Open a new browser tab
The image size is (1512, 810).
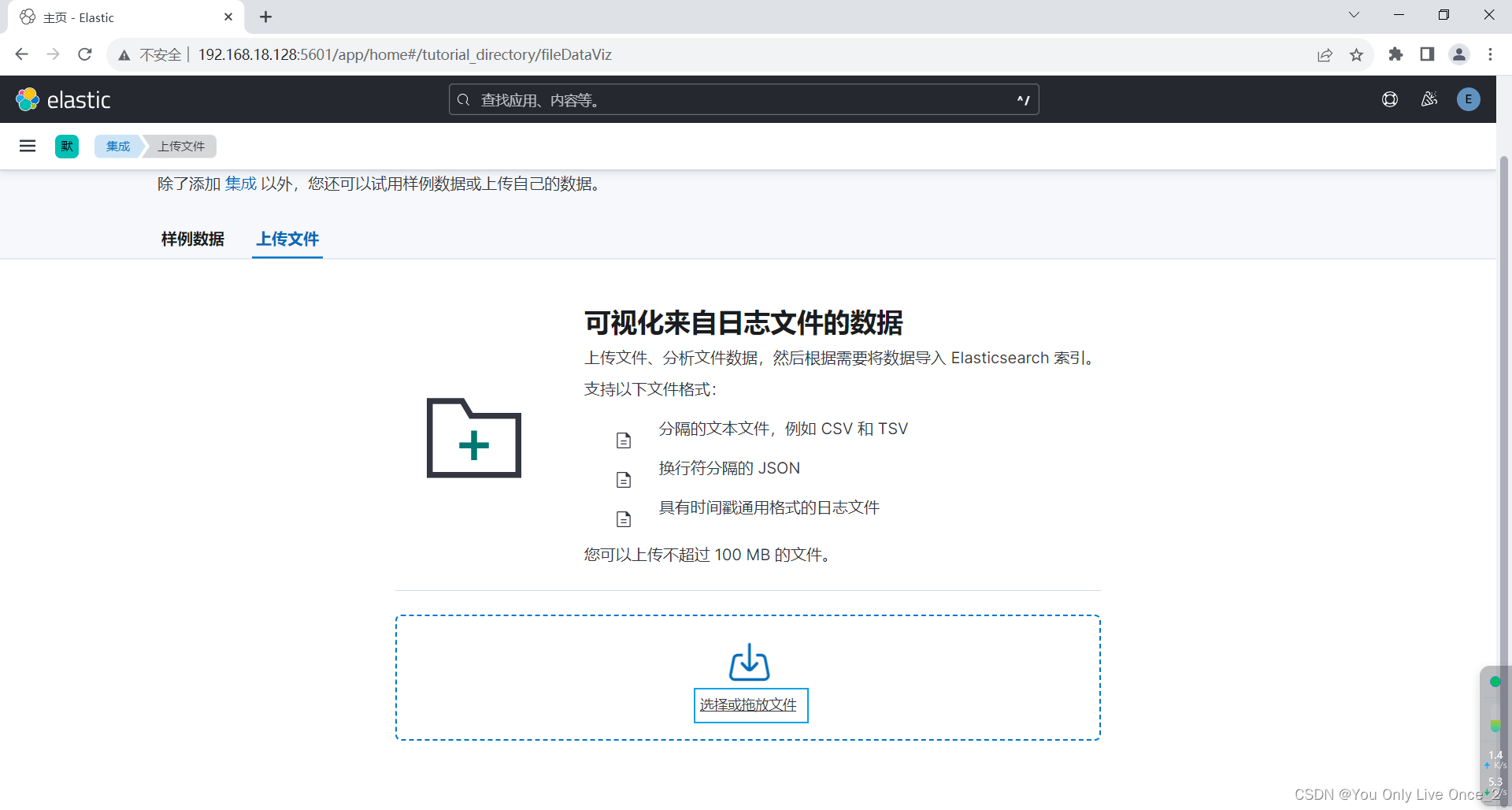(266, 17)
